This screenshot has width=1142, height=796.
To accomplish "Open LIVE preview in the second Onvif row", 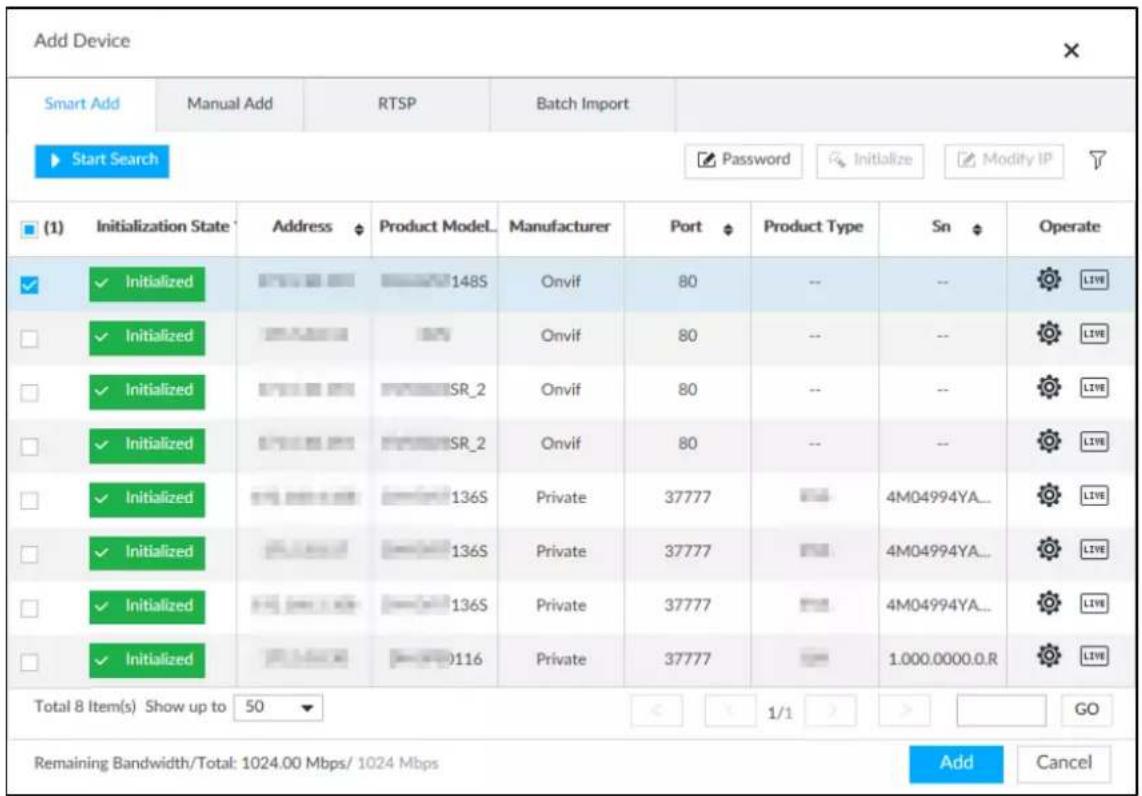I will click(1094, 334).
